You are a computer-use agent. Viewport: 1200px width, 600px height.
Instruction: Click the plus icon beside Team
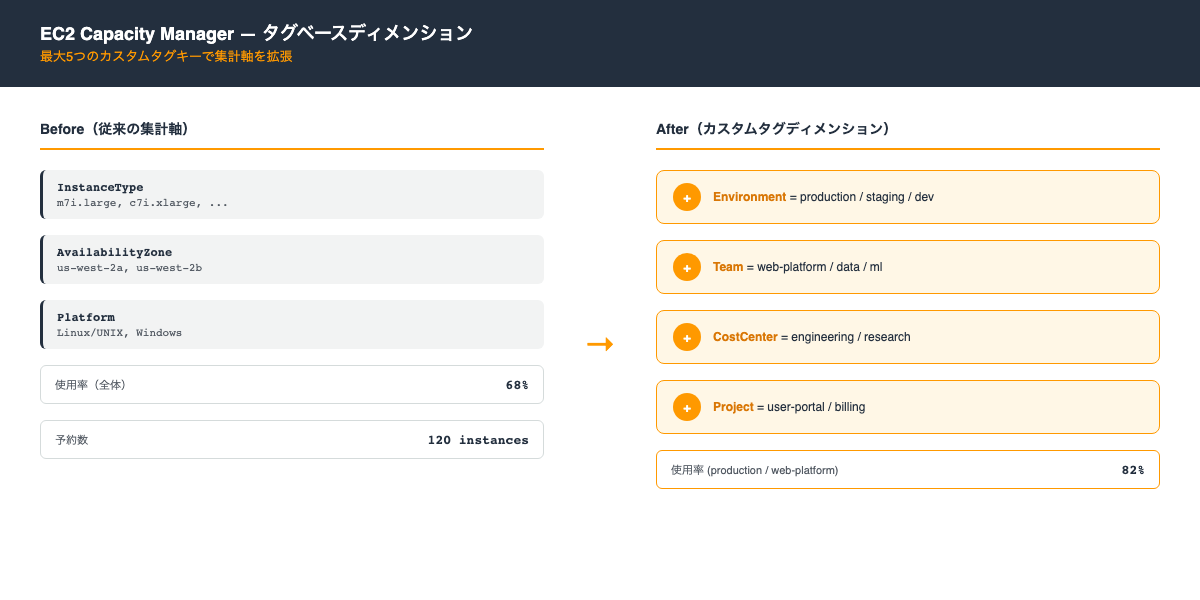click(x=687, y=267)
